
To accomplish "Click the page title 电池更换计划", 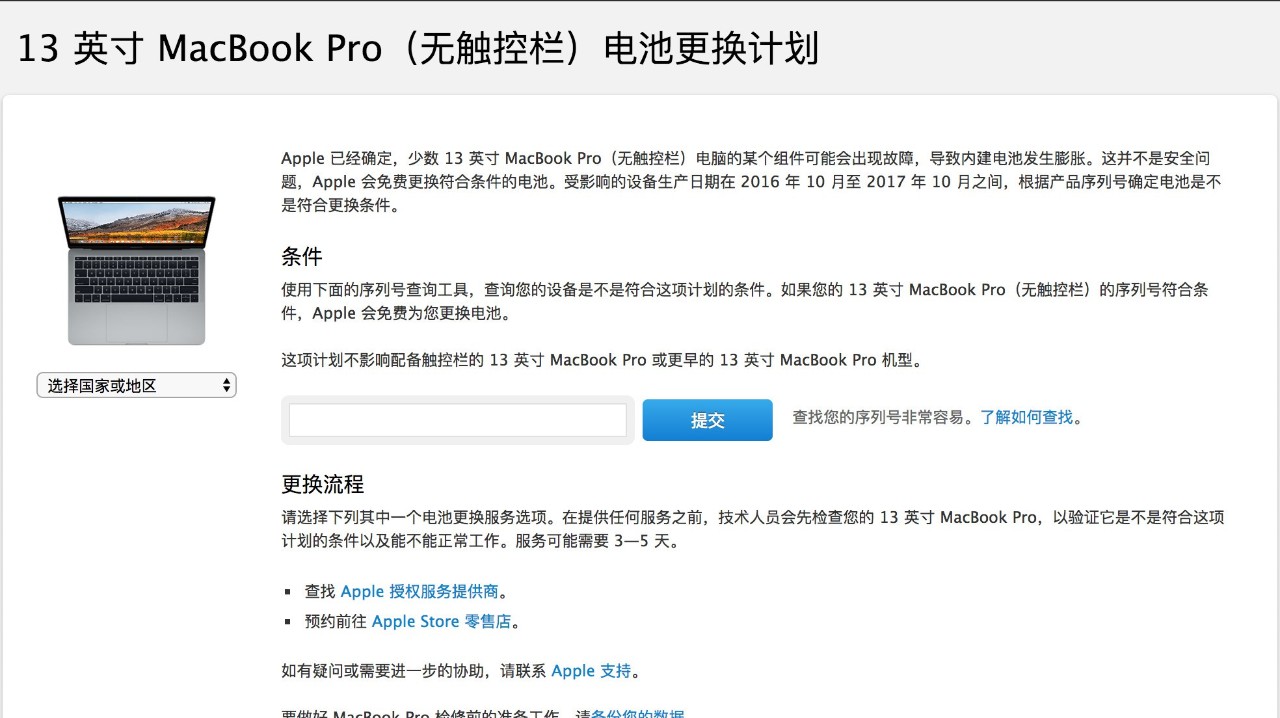I will coord(711,48).
